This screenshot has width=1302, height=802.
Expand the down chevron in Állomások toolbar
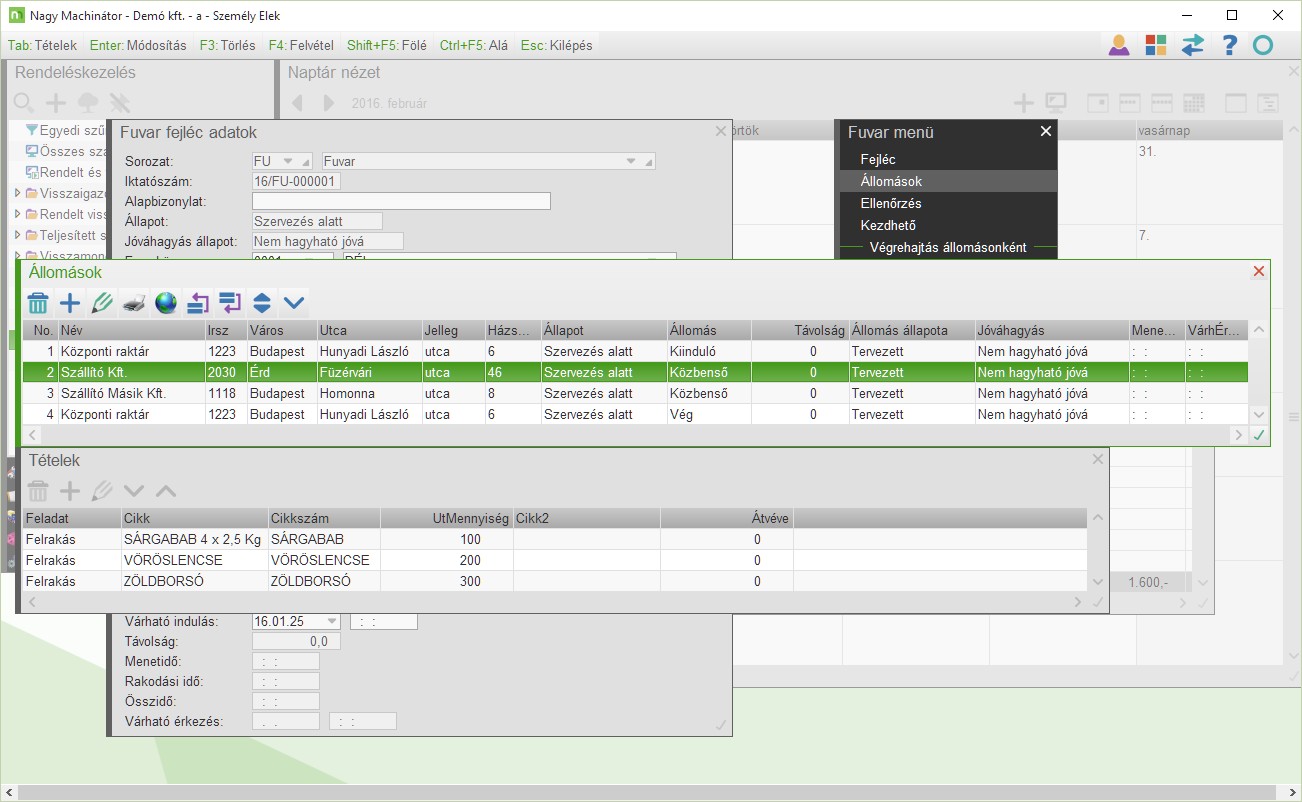pos(294,303)
